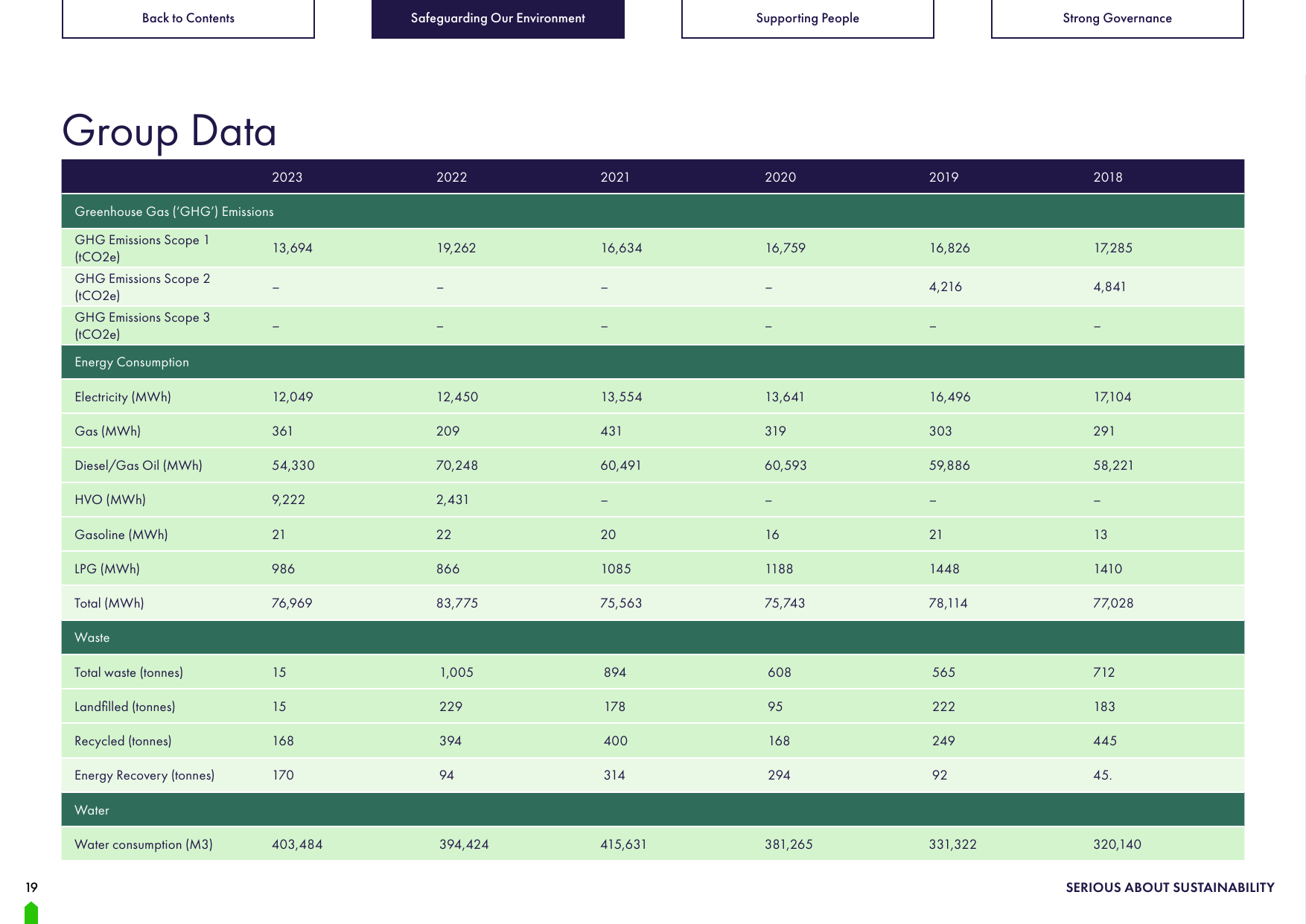Select Electricity value 12,049
The height and width of the screenshot is (924, 1306).
click(x=293, y=397)
